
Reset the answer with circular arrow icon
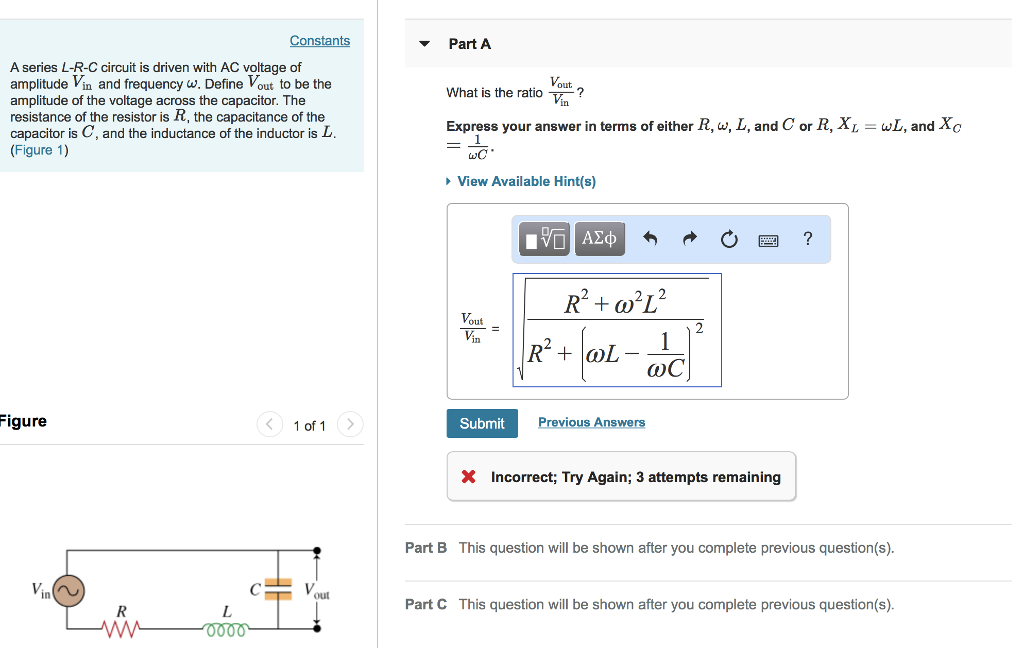[729, 239]
